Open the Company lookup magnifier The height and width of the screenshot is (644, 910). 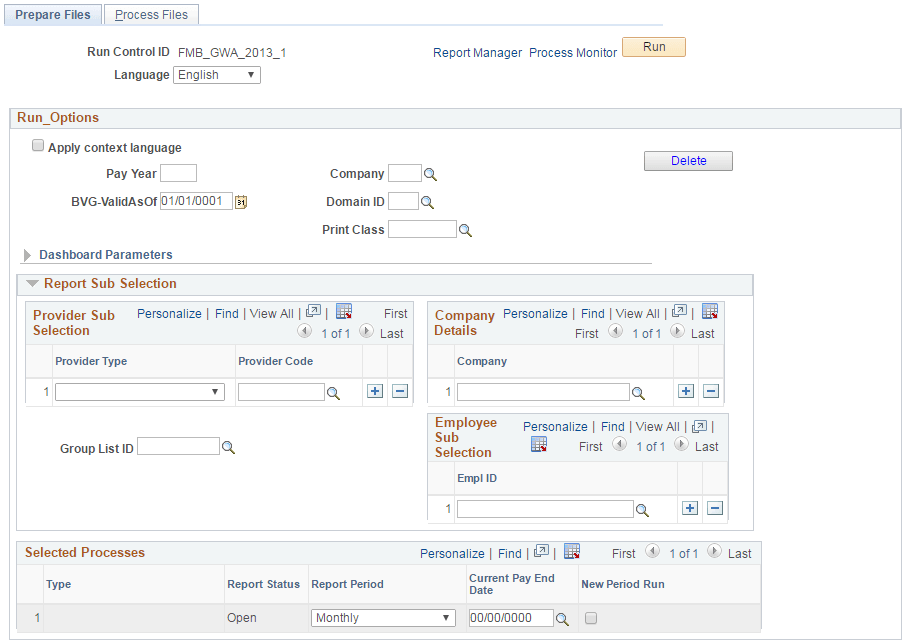(x=430, y=173)
